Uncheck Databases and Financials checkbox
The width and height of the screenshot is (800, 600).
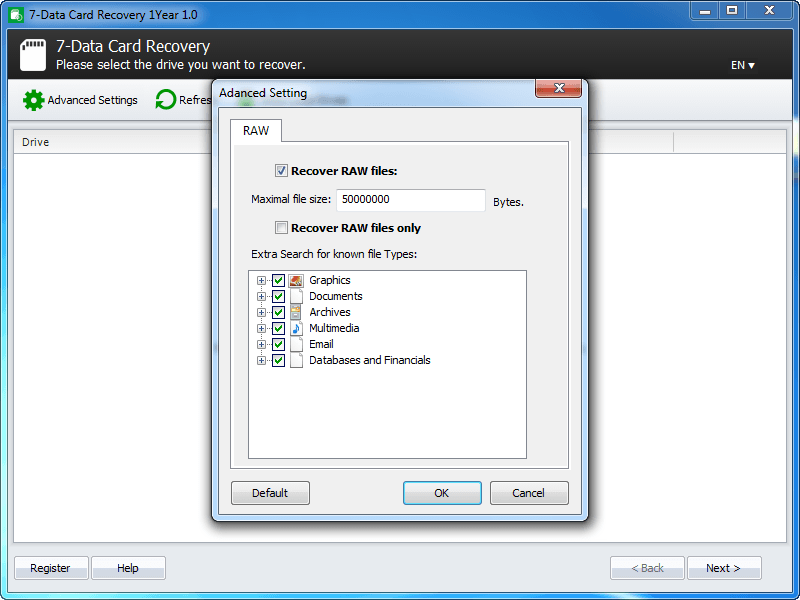pyautogui.click(x=278, y=360)
